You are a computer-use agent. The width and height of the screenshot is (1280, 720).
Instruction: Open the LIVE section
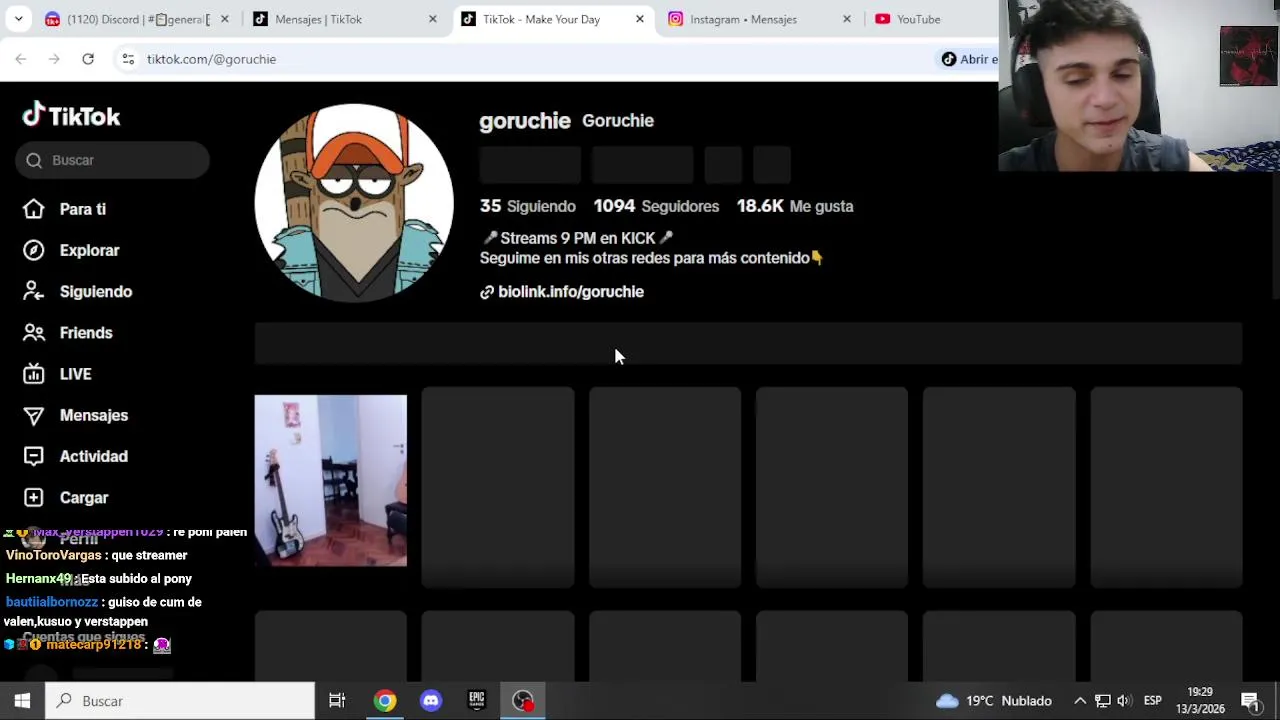[x=75, y=374]
